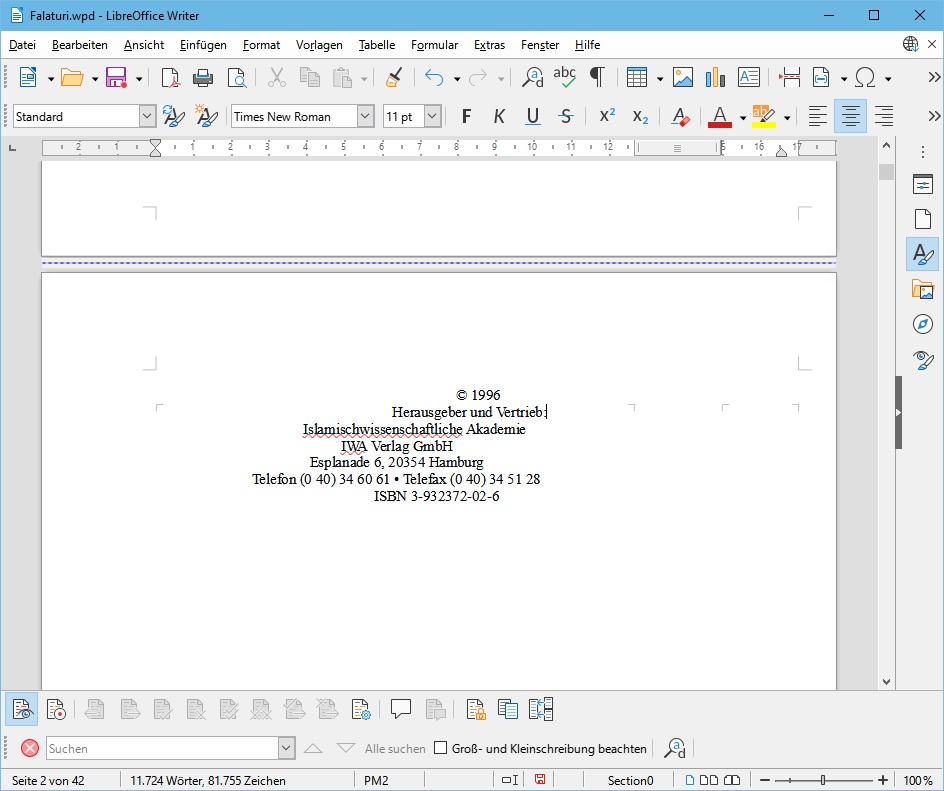Open the Times New Roman font dropdown
This screenshot has width=944, height=791.
click(365, 117)
